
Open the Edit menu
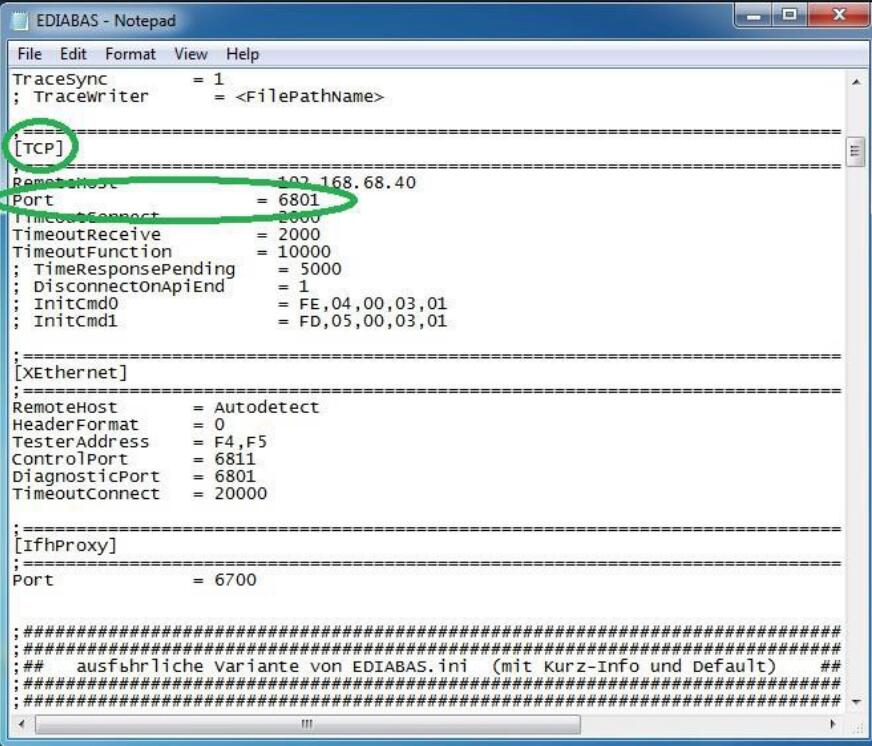[73, 54]
